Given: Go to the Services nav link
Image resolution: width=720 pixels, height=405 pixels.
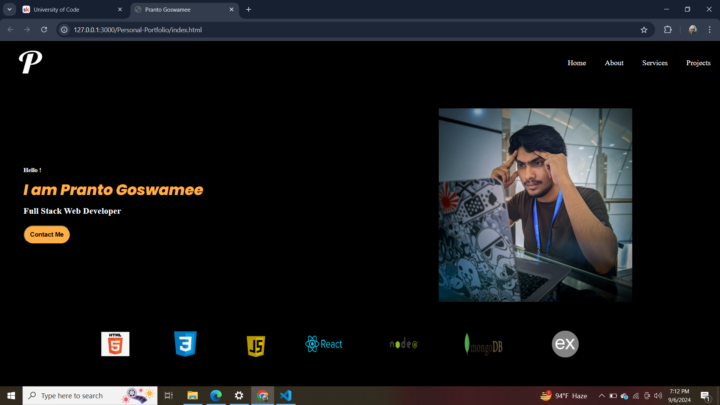Looking at the screenshot, I should [x=654, y=63].
